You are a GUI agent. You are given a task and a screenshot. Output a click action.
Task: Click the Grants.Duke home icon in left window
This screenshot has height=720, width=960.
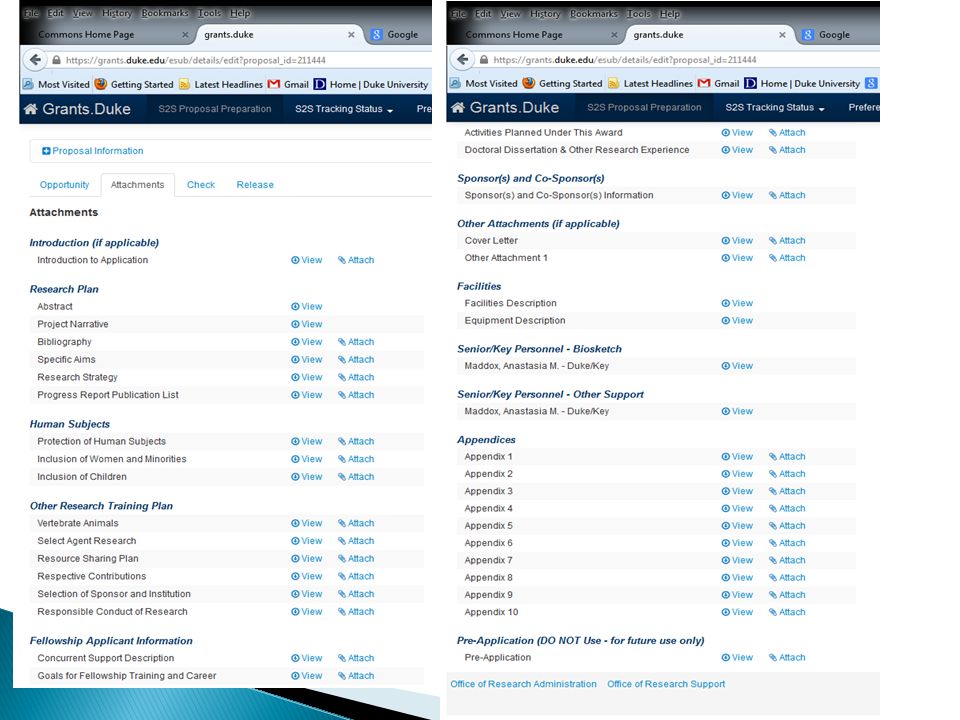pyautogui.click(x=30, y=109)
